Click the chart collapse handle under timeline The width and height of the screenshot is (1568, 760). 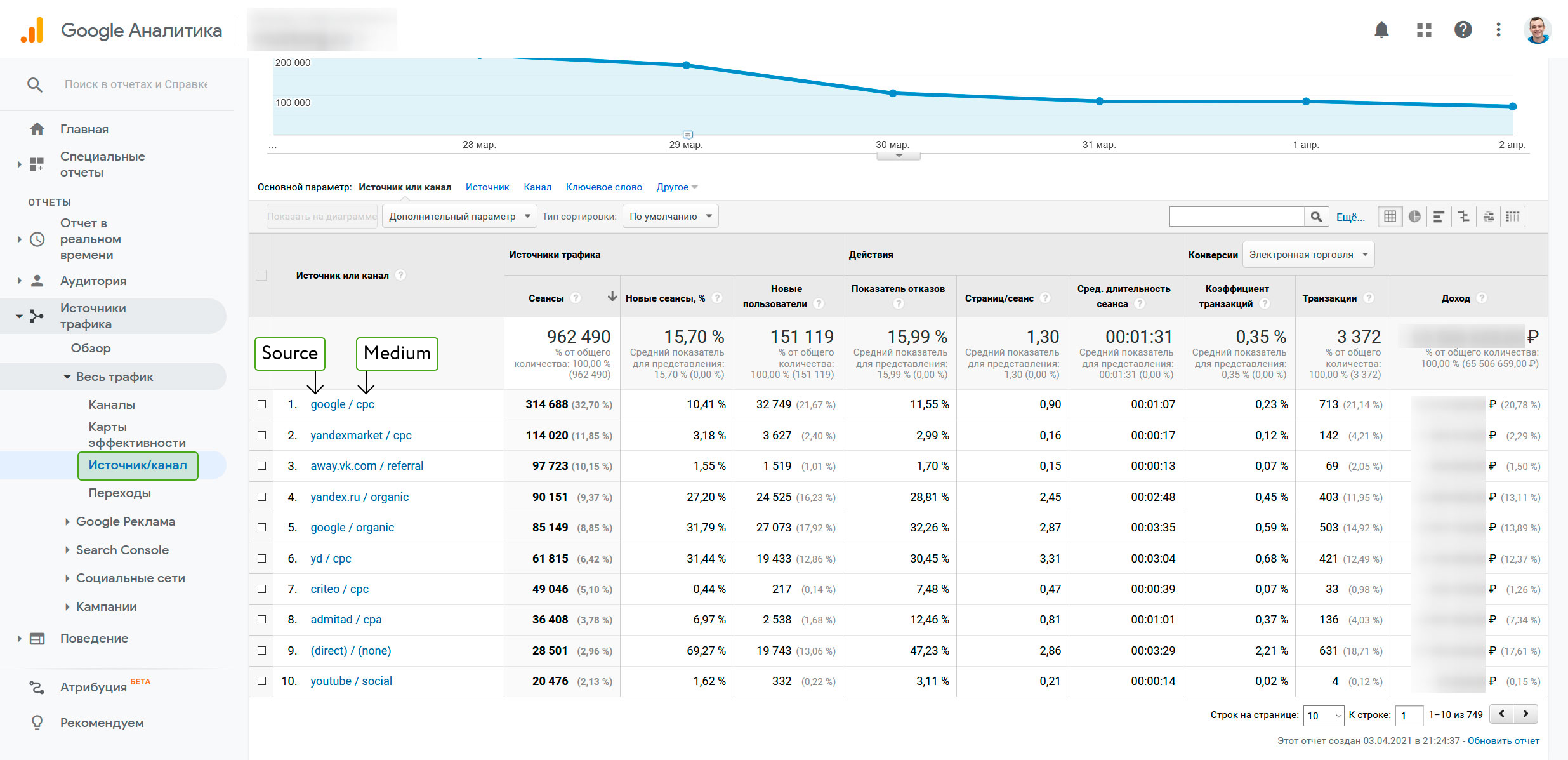(899, 156)
